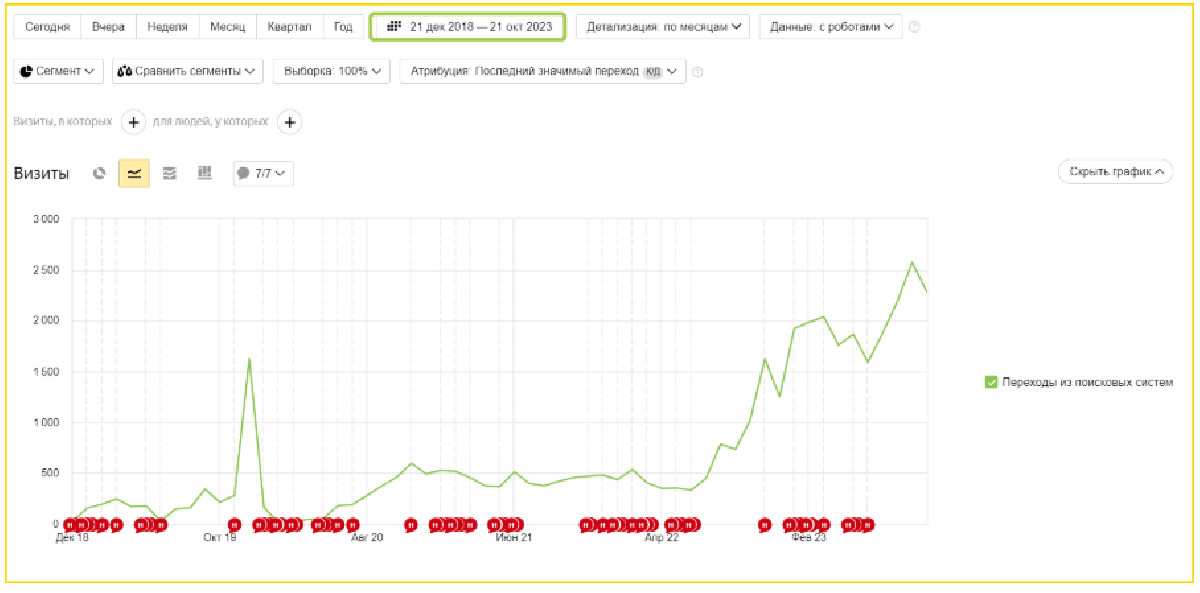Click 'Скрыть график' button
The image size is (1200, 593).
[1115, 172]
